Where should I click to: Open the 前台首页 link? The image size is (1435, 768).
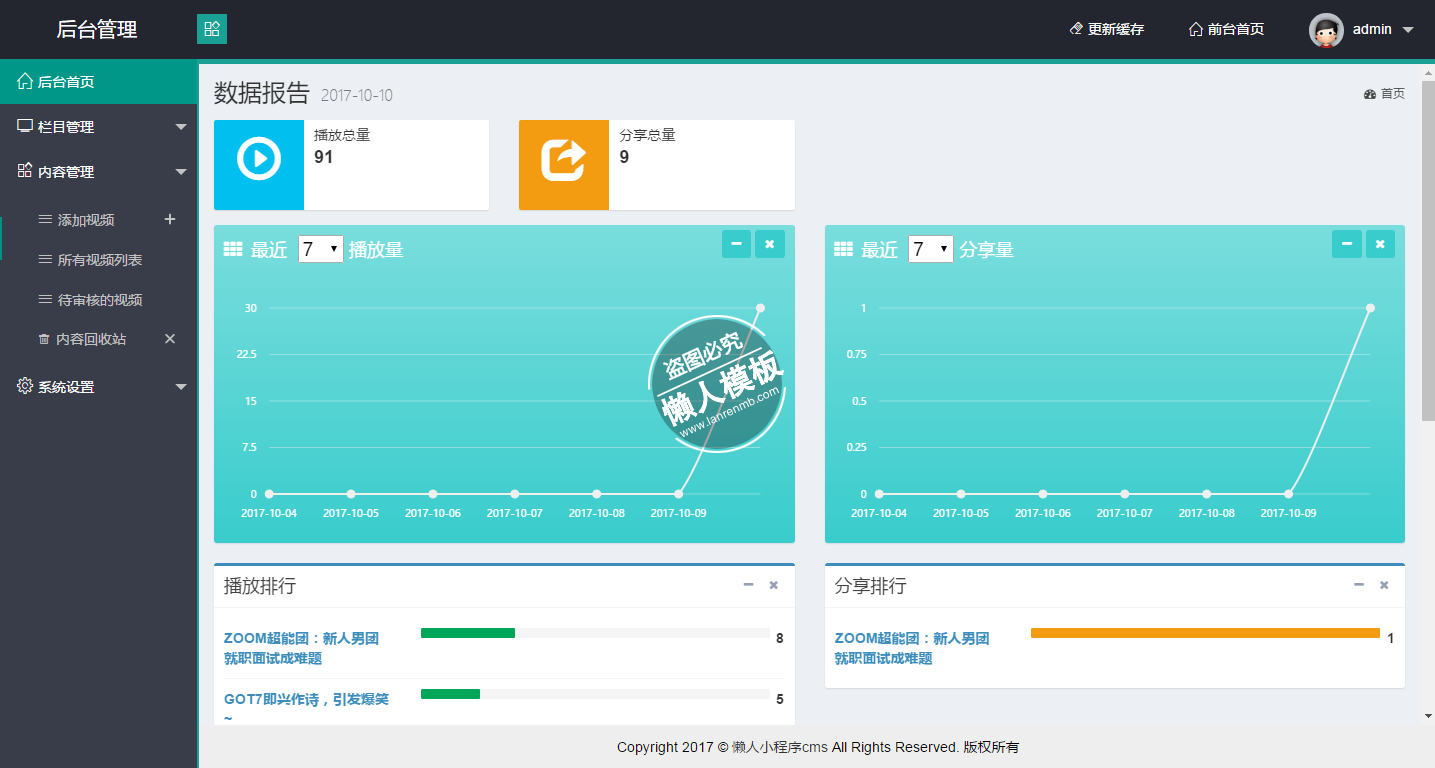(1226, 30)
